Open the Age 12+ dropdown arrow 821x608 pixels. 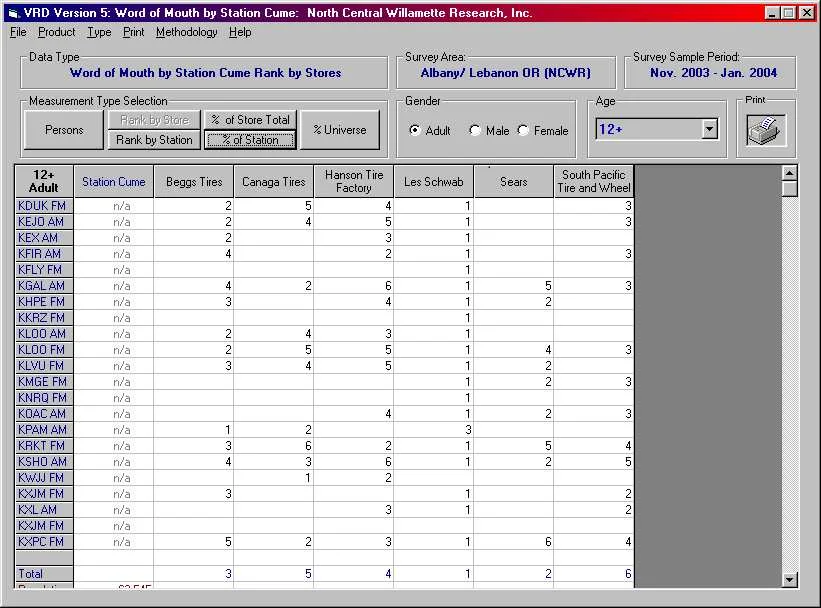tap(709, 129)
